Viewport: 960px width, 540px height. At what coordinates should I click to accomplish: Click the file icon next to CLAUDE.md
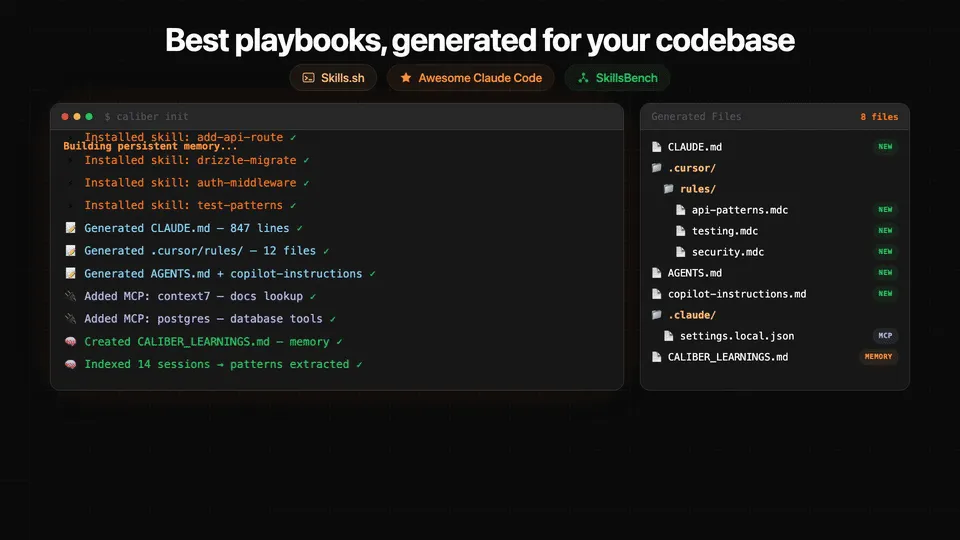pyautogui.click(x=656, y=147)
